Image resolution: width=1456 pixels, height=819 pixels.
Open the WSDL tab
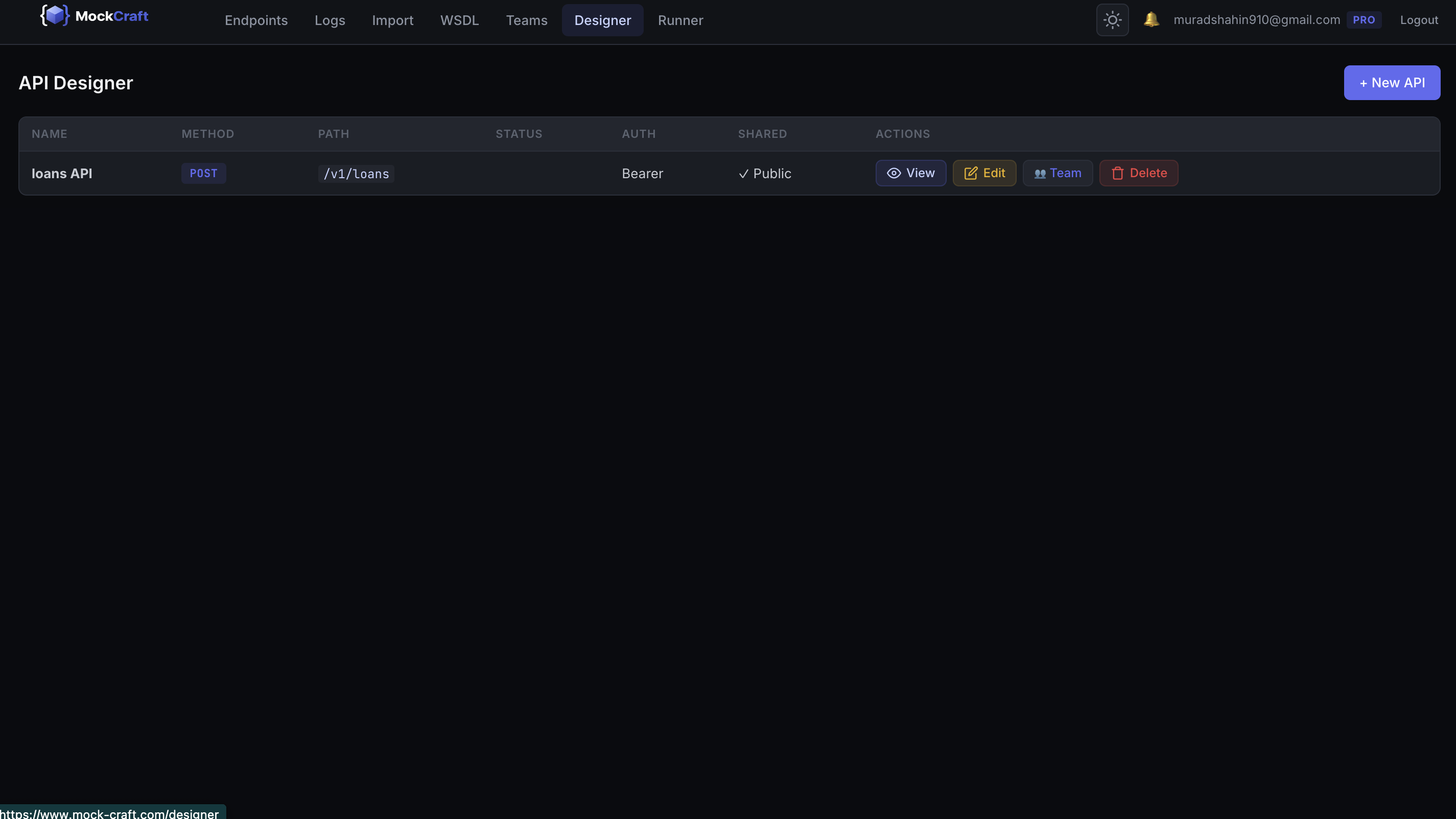click(x=459, y=20)
